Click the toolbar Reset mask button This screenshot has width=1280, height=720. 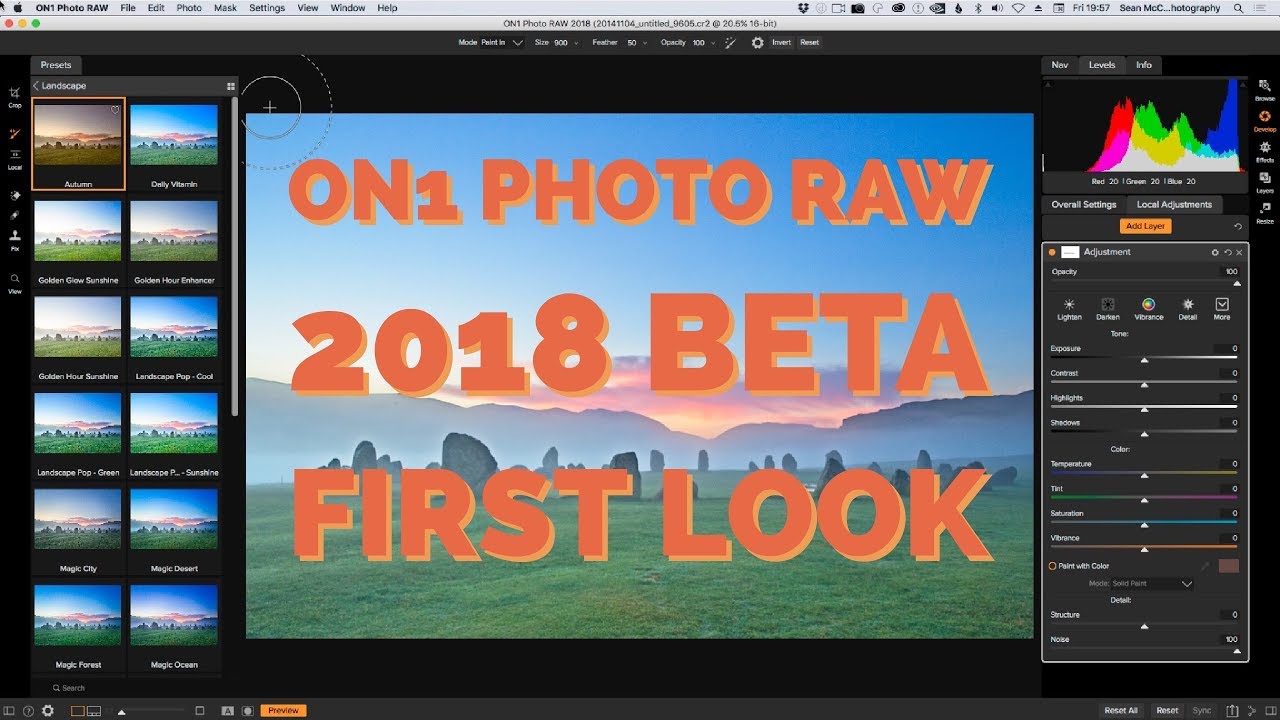tap(809, 43)
